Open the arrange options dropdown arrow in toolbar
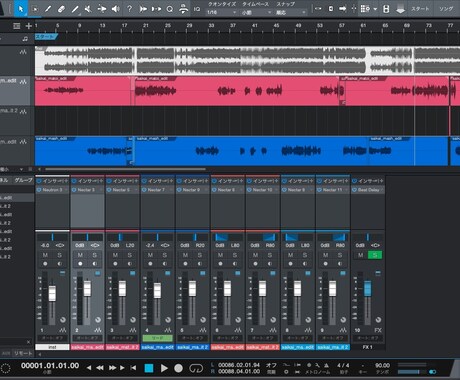 click(375, 9)
